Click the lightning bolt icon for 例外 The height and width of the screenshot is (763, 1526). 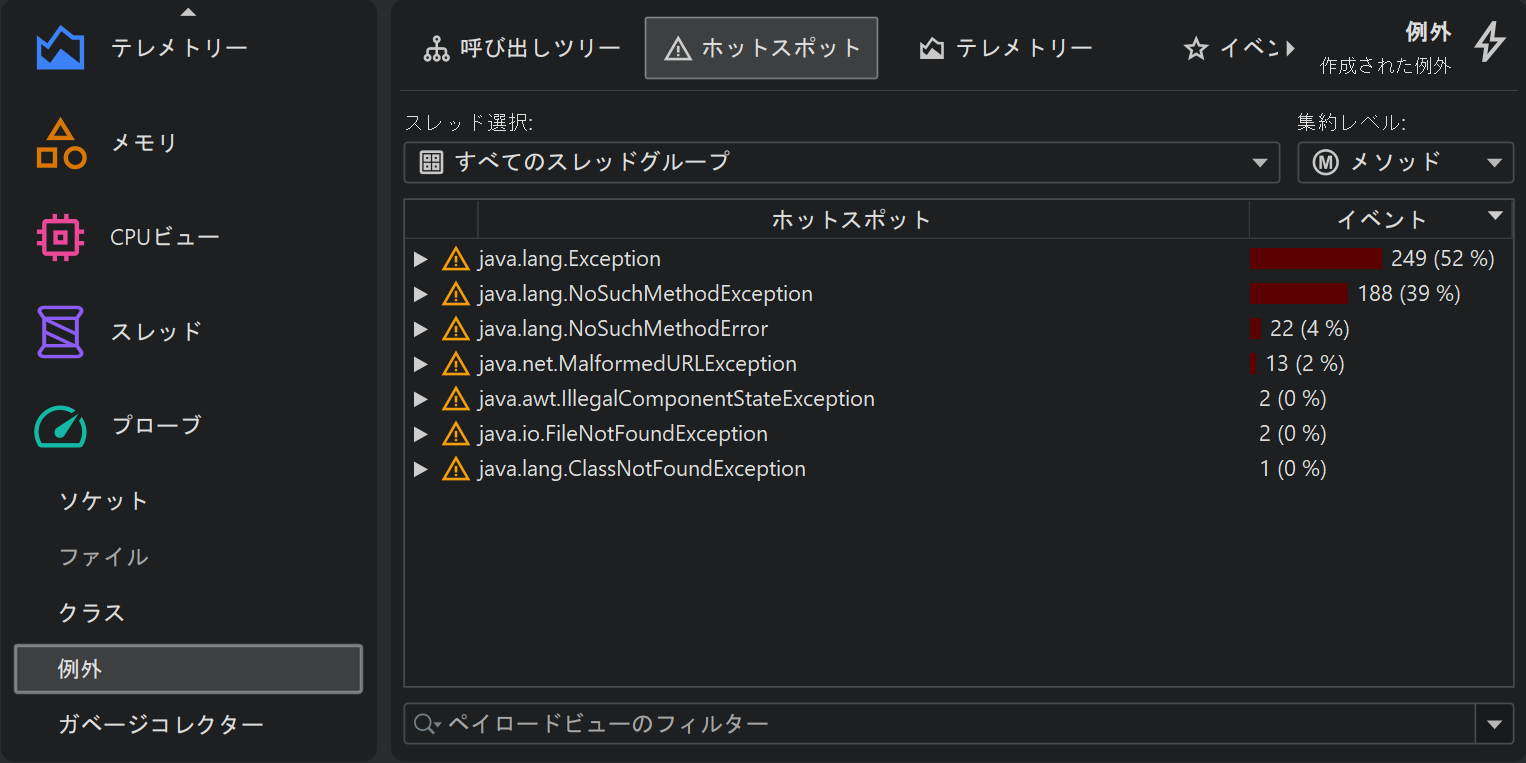point(1490,43)
